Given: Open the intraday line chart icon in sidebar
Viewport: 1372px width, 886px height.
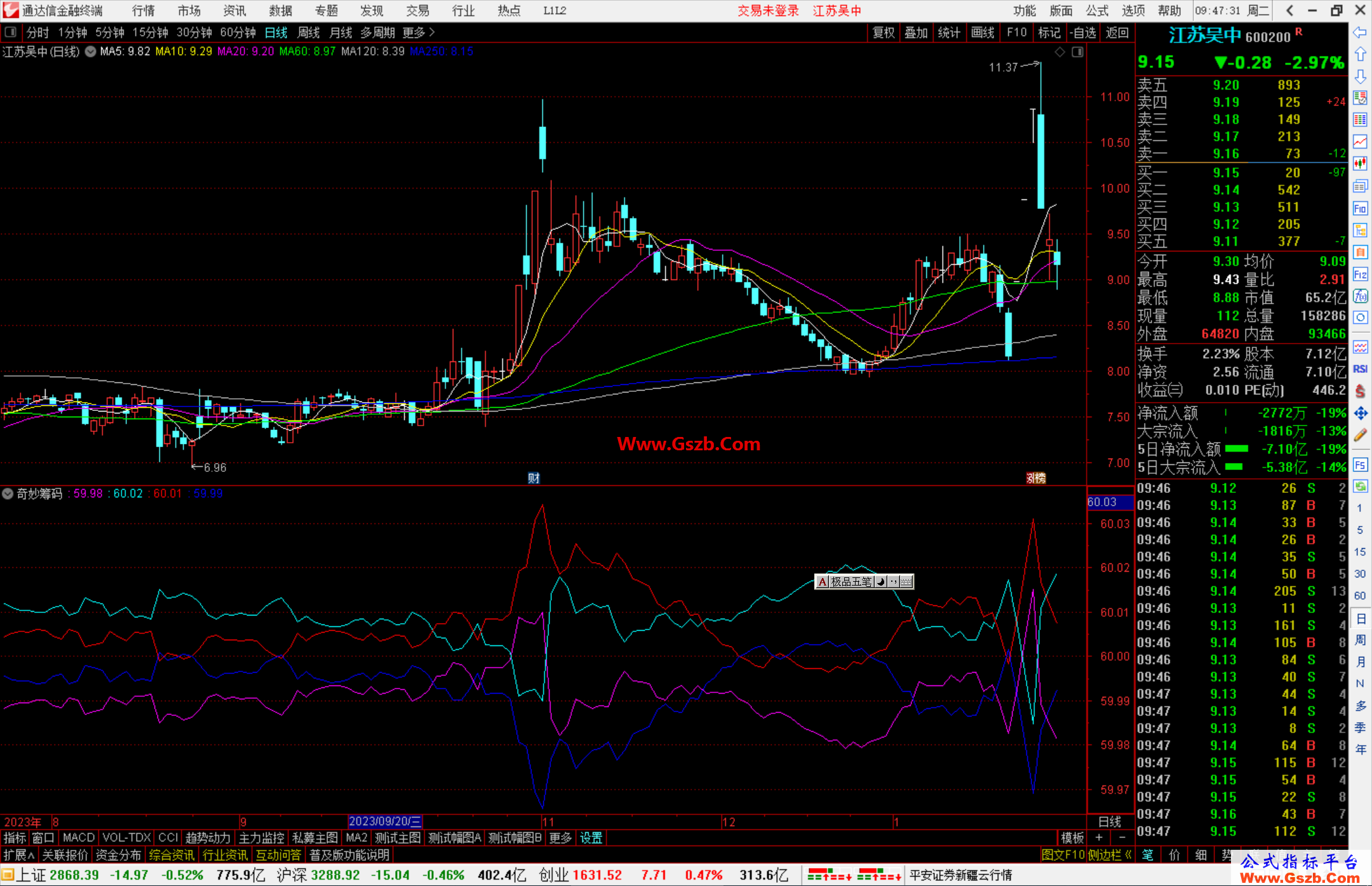Looking at the screenshot, I should pos(1360,142).
